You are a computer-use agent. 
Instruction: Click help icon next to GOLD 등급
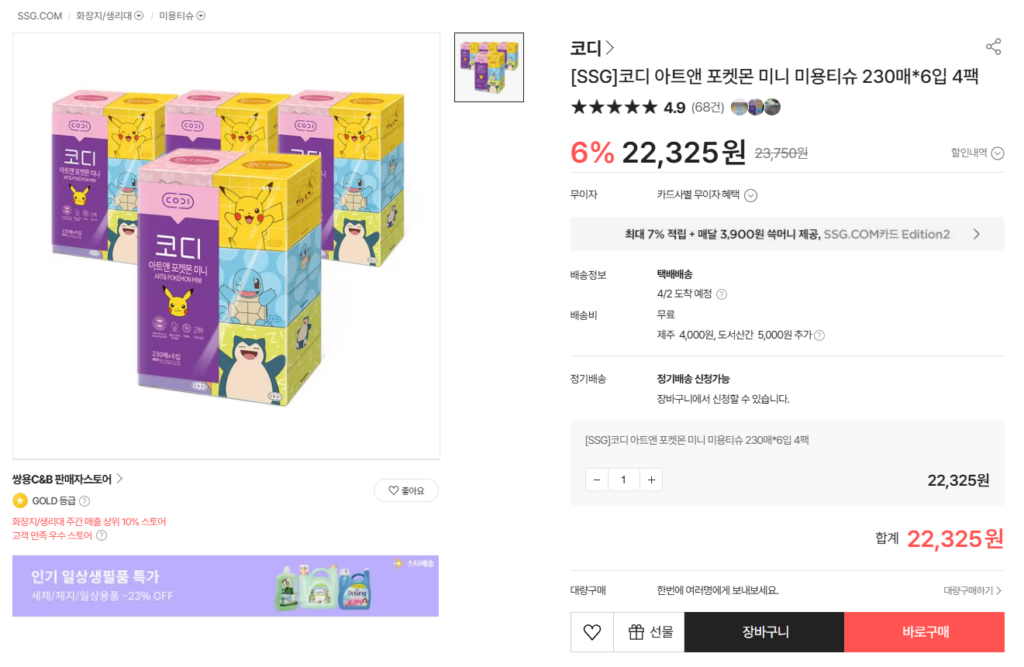(x=85, y=501)
